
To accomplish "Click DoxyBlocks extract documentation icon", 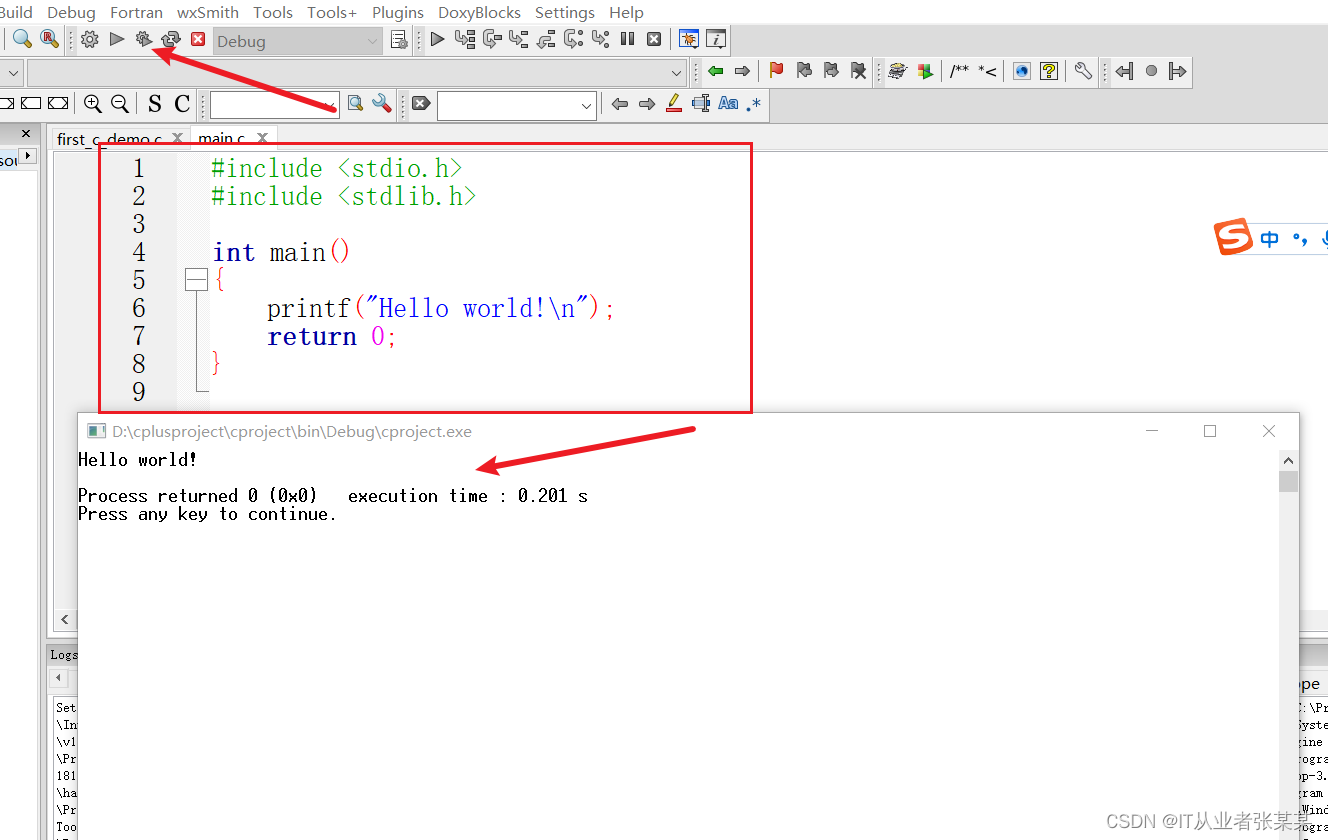I will [x=925, y=71].
